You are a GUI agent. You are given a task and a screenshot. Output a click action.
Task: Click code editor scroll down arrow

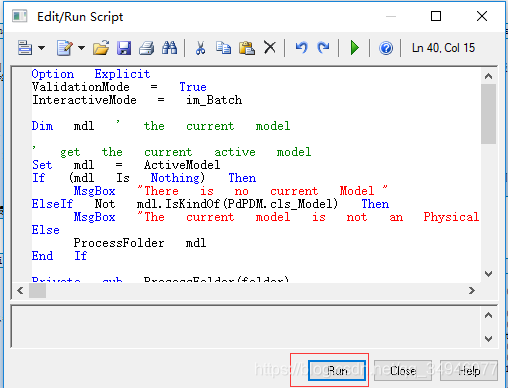click(489, 274)
